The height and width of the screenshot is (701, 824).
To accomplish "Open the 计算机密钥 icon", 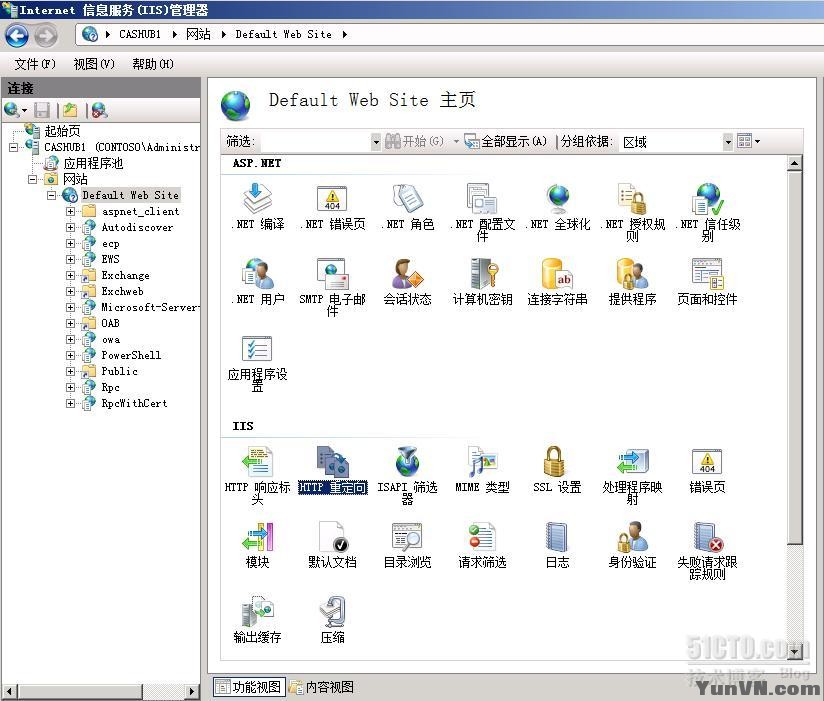I will (482, 281).
